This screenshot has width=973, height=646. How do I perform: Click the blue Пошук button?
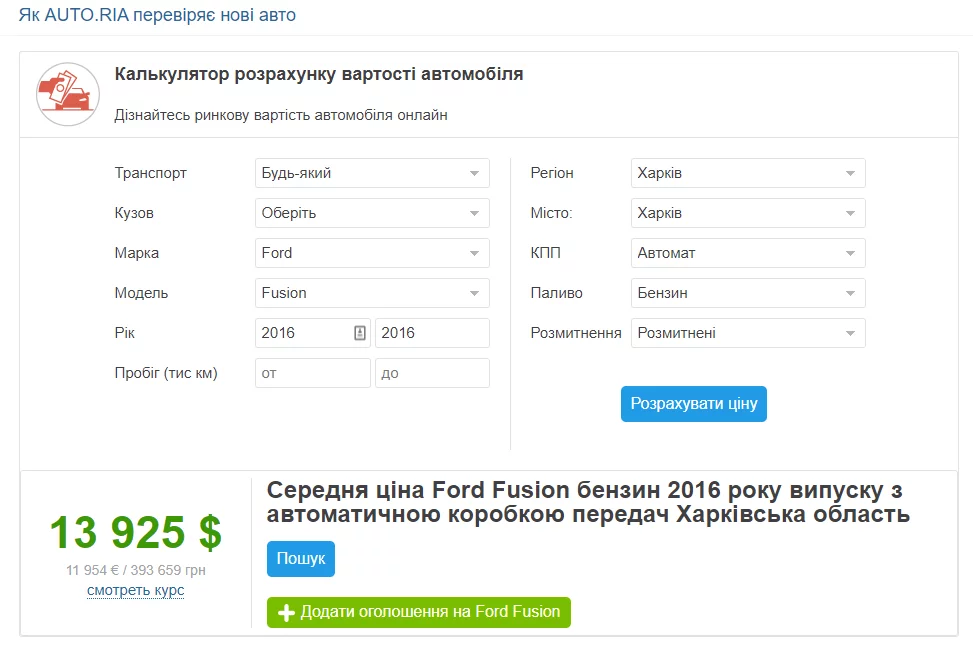(x=301, y=559)
